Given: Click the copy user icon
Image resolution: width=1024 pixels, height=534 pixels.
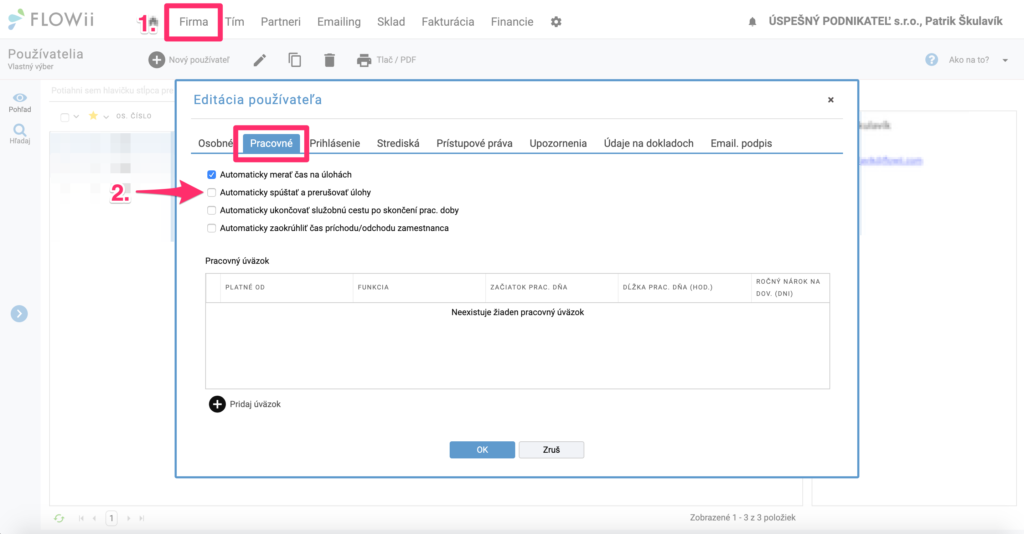Looking at the screenshot, I should (x=295, y=60).
